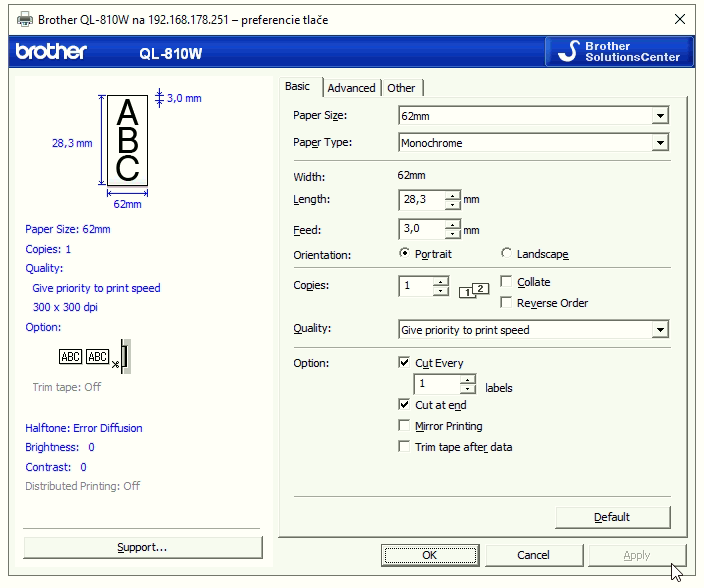704x588 pixels.
Task: Decrease the Cut Every labels count
Action: [468, 389]
